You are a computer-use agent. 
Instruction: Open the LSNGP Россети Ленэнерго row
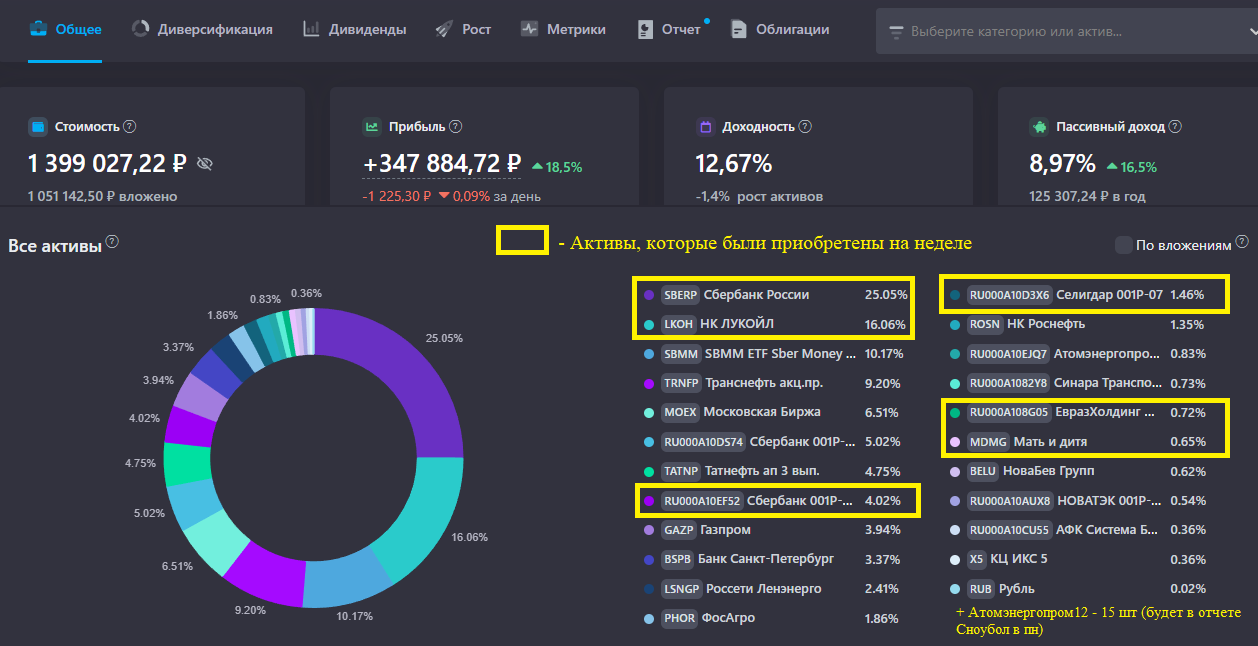(x=775, y=589)
